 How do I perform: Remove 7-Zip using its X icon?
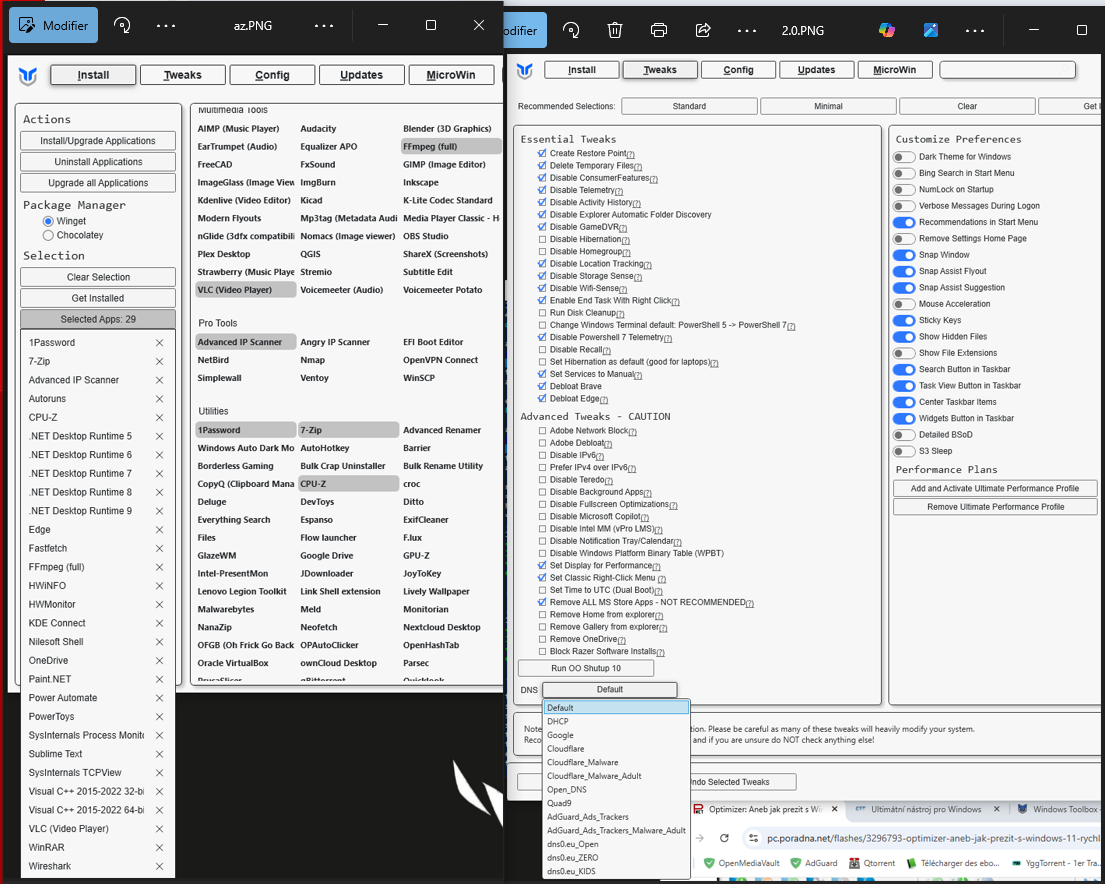click(x=159, y=362)
